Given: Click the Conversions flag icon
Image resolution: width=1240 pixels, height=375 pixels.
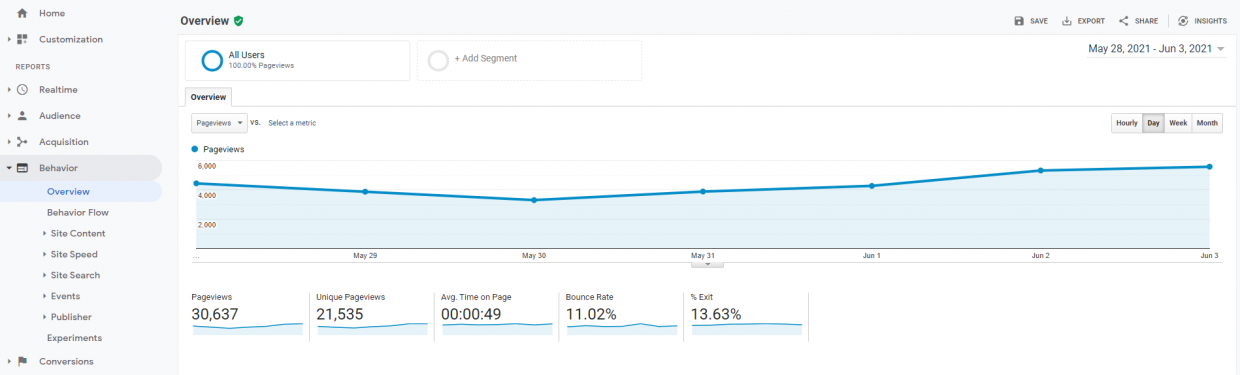Looking at the screenshot, I should point(22,361).
